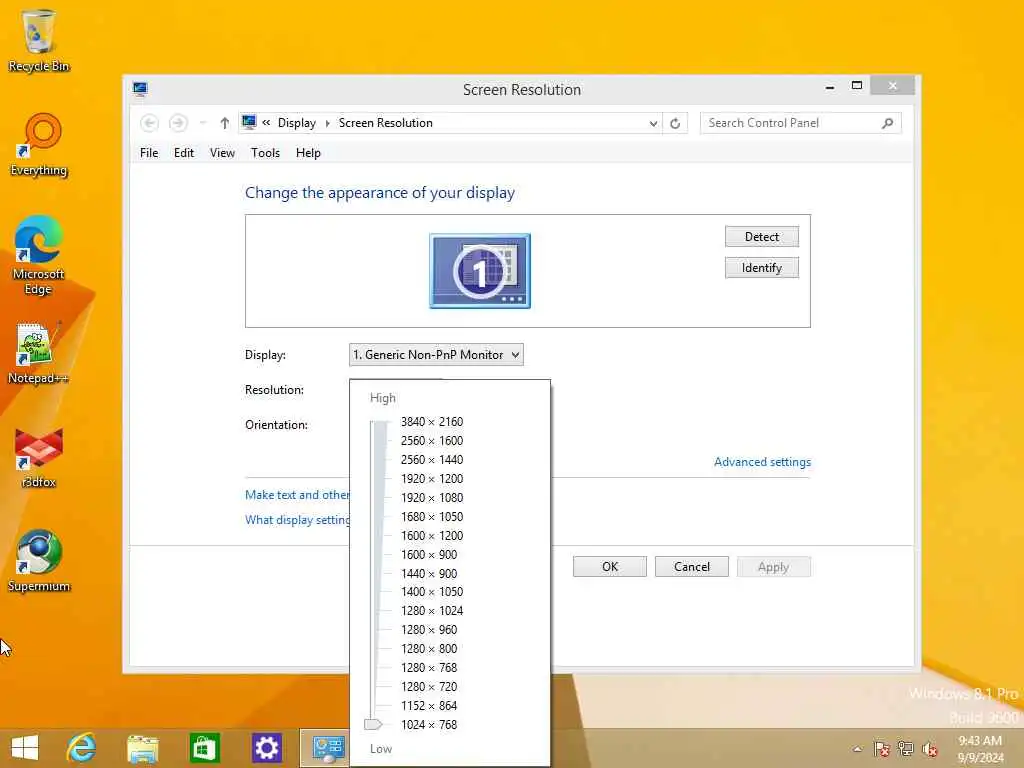Select 1600 × 1200 resolution
The image size is (1024, 768).
(x=432, y=536)
